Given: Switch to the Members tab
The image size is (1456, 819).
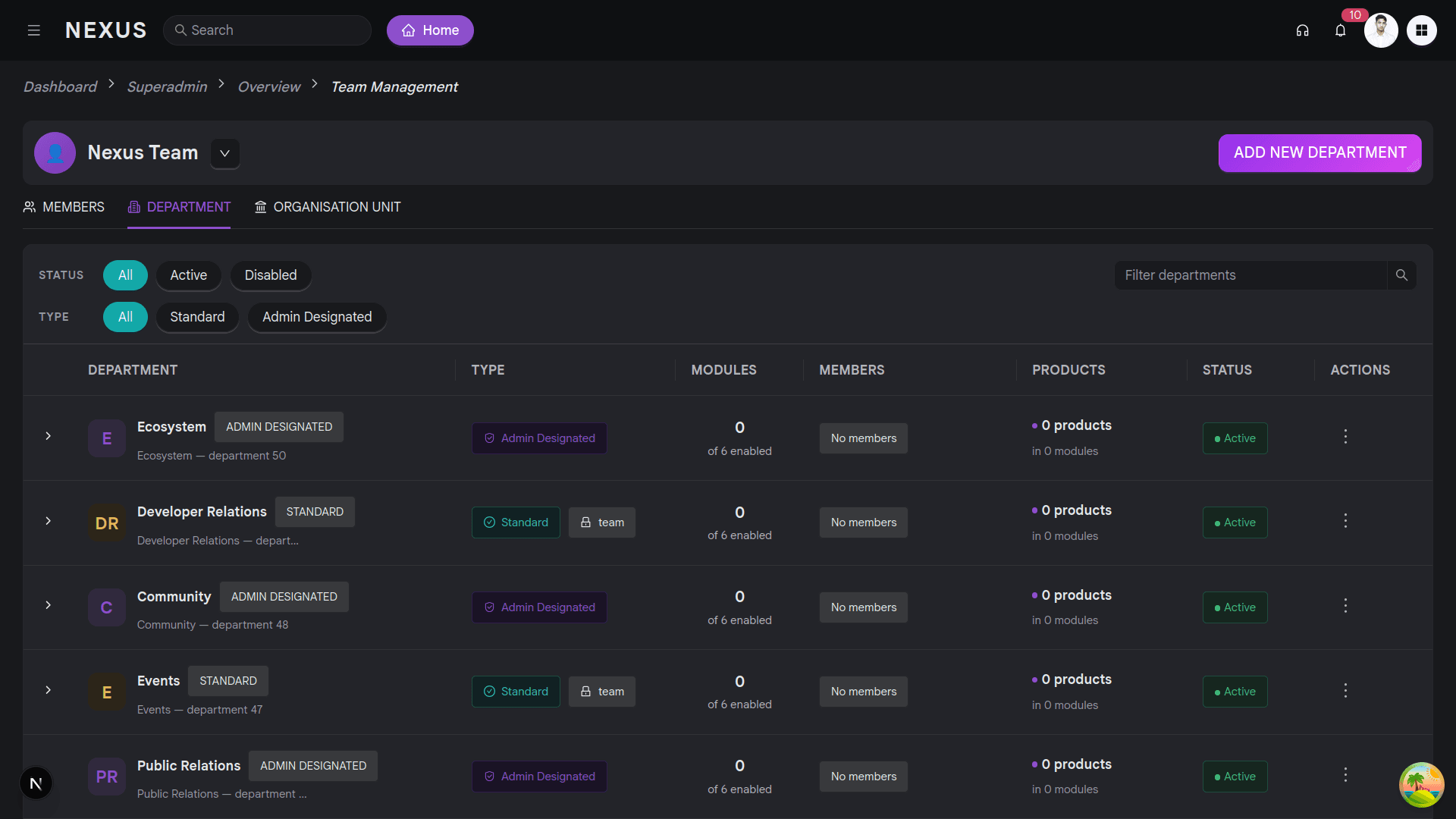Looking at the screenshot, I should (64, 207).
